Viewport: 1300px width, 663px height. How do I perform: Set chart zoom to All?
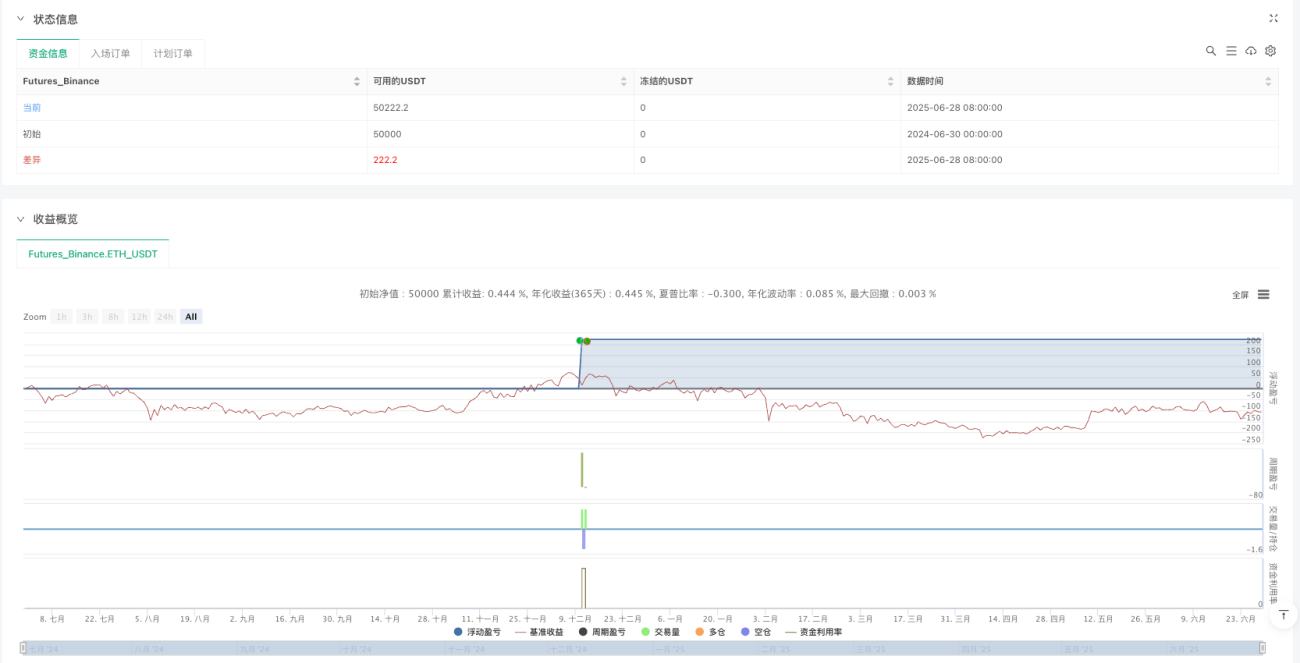click(191, 317)
